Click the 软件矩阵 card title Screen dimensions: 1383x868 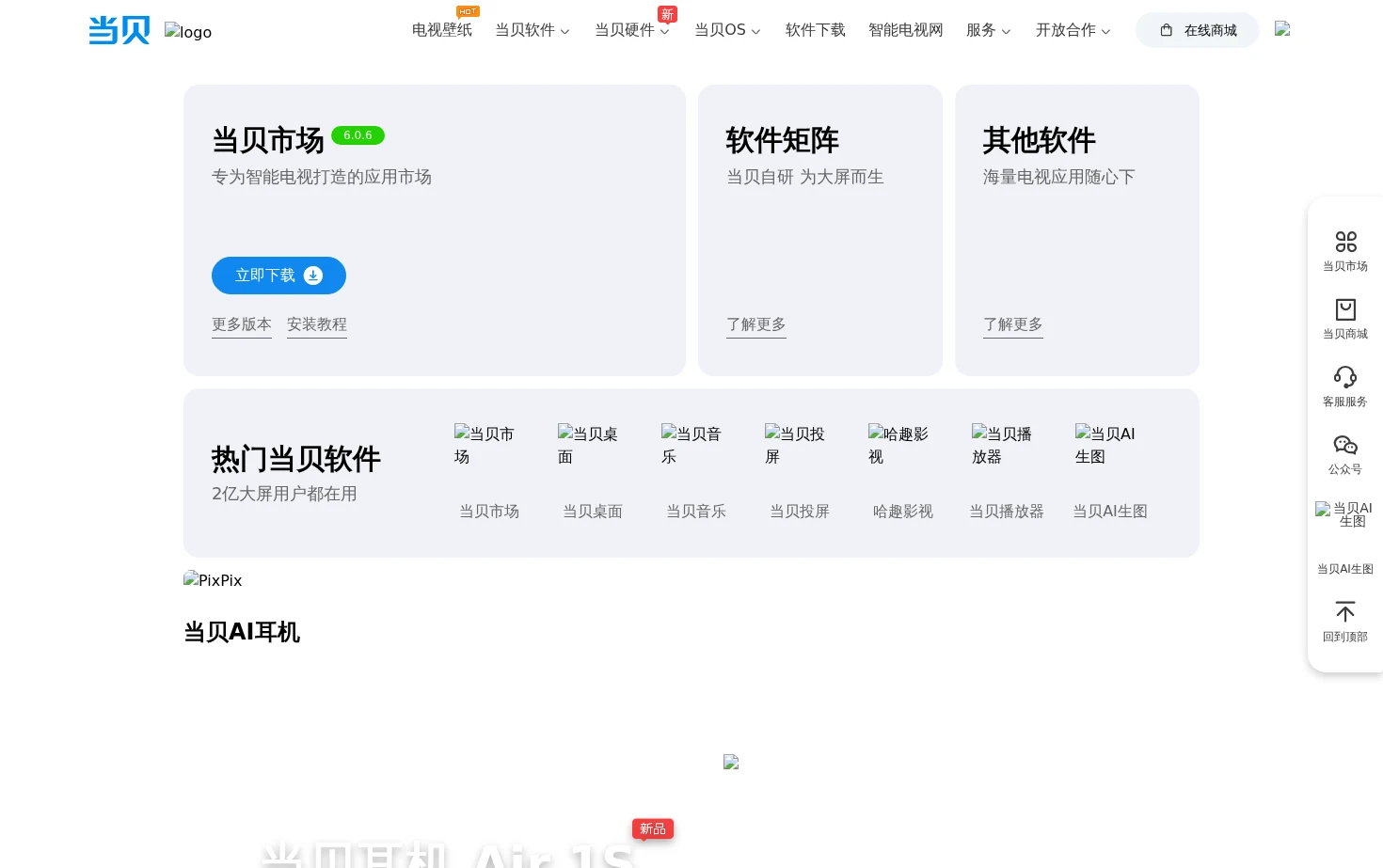coord(783,140)
